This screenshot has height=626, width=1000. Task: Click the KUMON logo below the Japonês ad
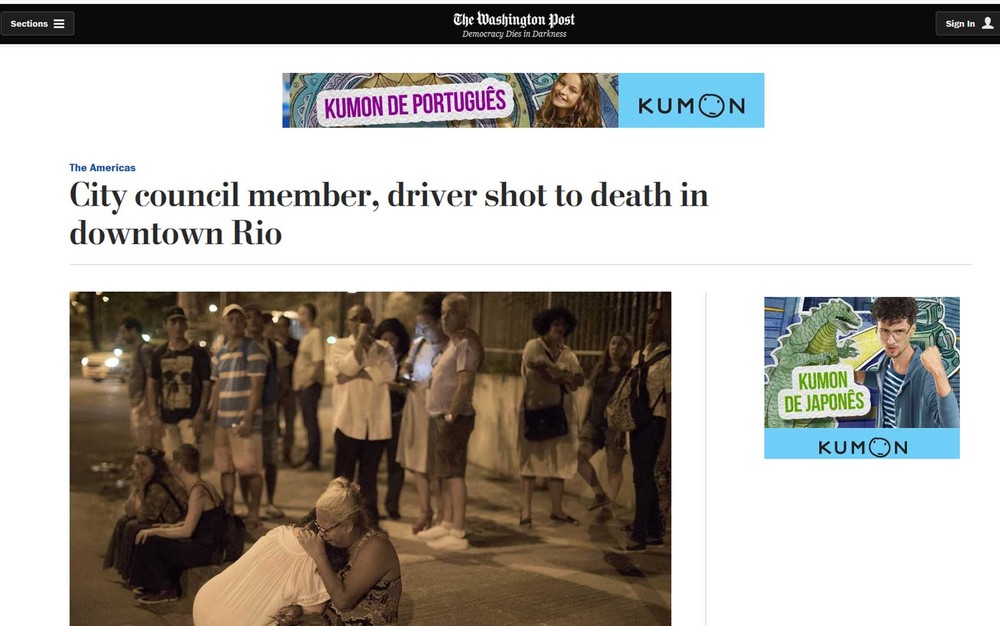tap(862, 448)
